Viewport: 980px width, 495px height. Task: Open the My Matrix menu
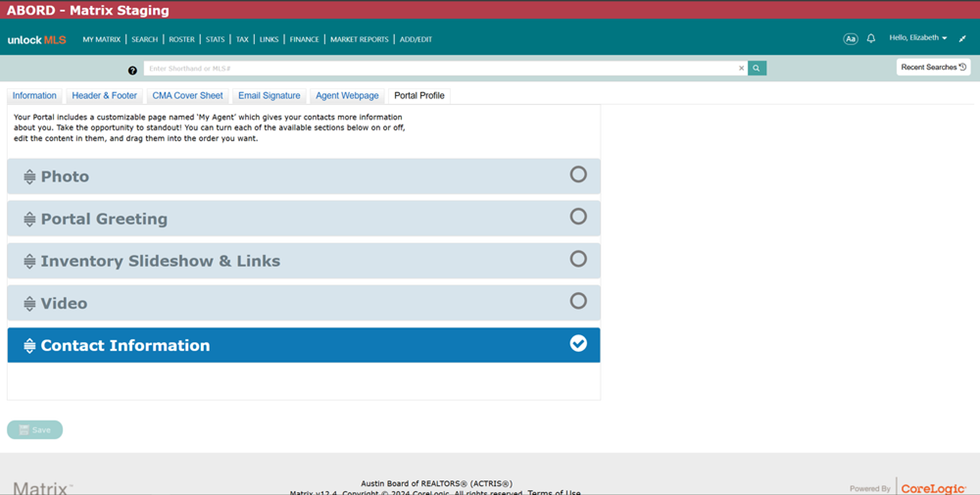click(x=101, y=39)
